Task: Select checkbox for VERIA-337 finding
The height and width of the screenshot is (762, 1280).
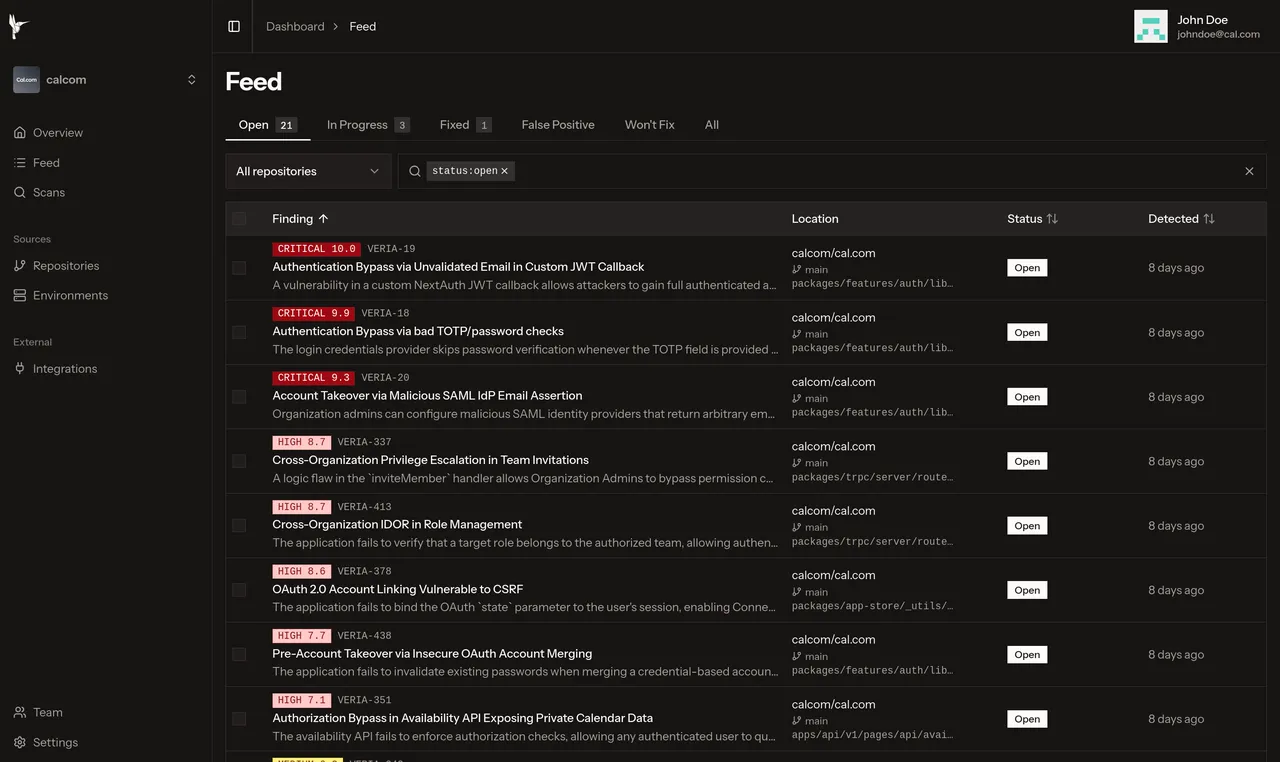Action: (x=239, y=461)
